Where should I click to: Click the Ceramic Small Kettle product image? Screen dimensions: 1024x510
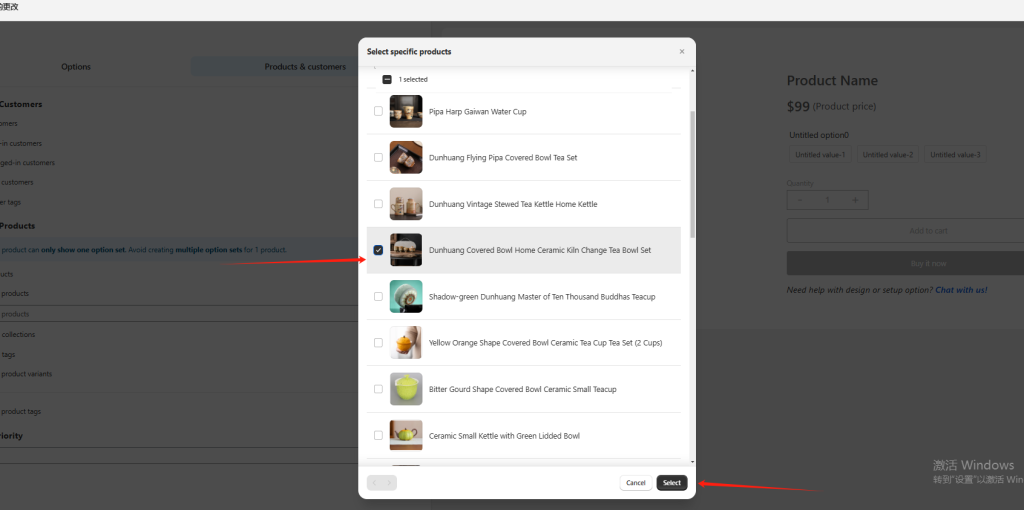pos(406,435)
